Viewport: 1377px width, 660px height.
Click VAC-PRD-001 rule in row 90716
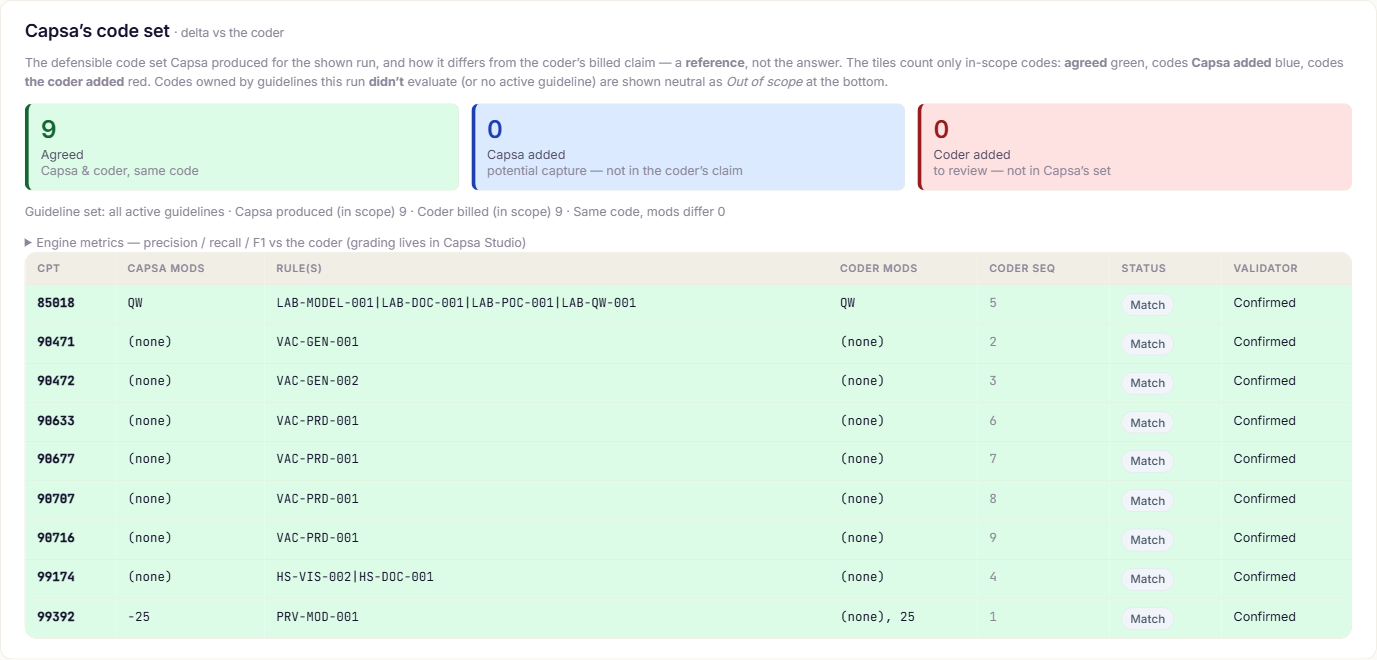[x=317, y=538]
